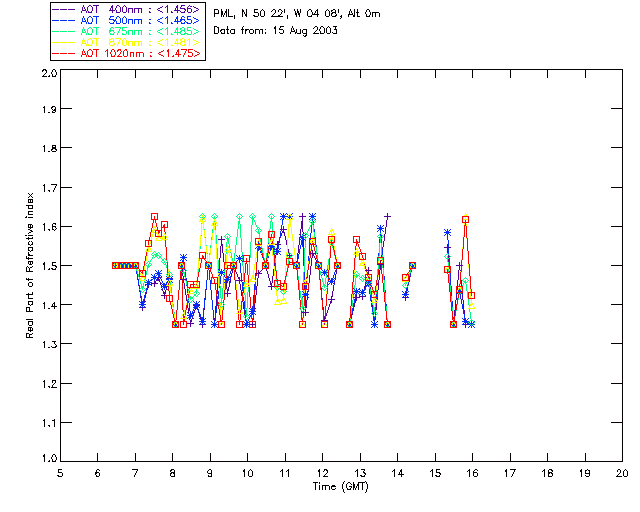Screen dimensions: 640x512
Task: Click the blue dashed line sample in legend
Action: tap(64, 20)
